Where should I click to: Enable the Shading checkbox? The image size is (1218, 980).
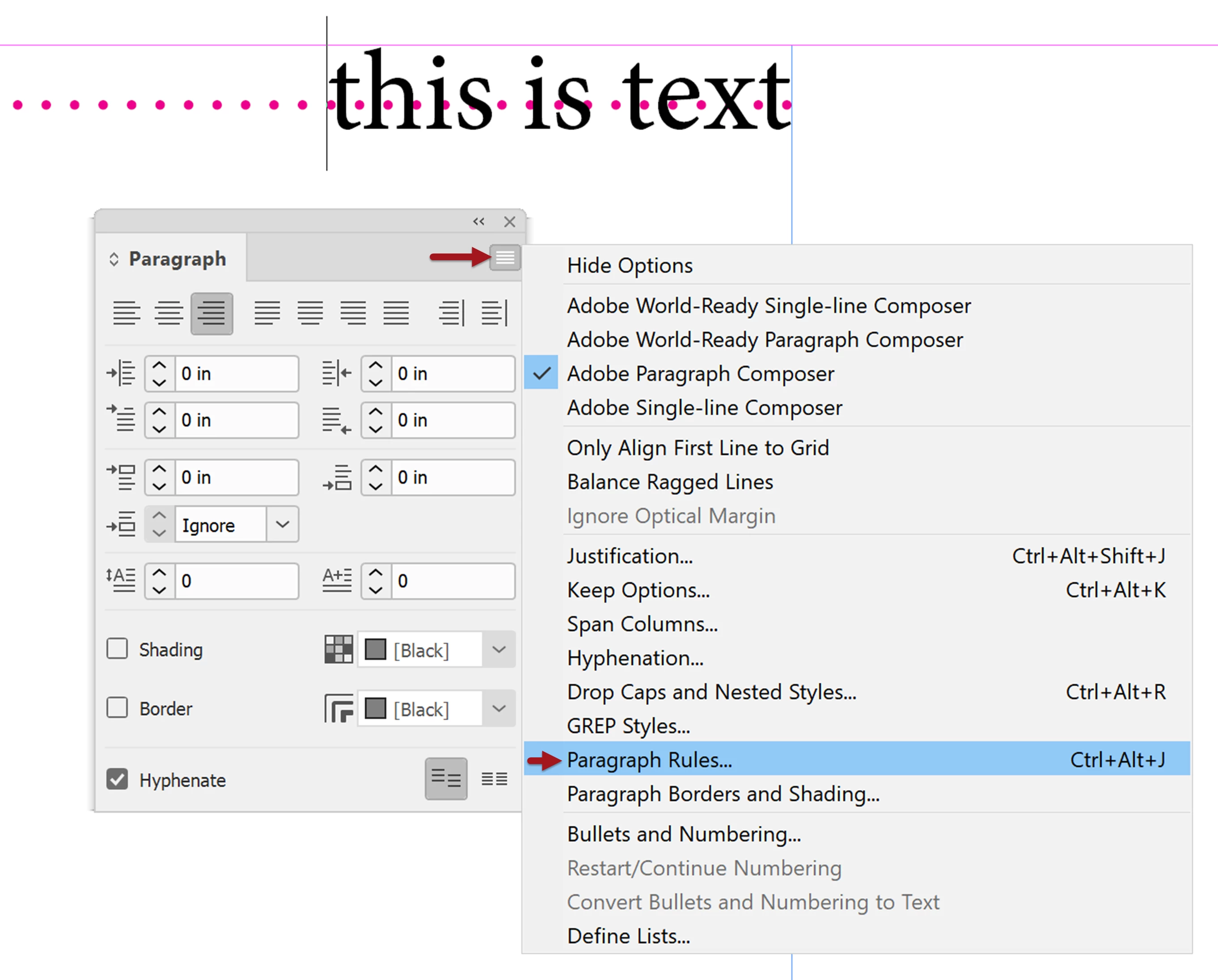pos(117,648)
